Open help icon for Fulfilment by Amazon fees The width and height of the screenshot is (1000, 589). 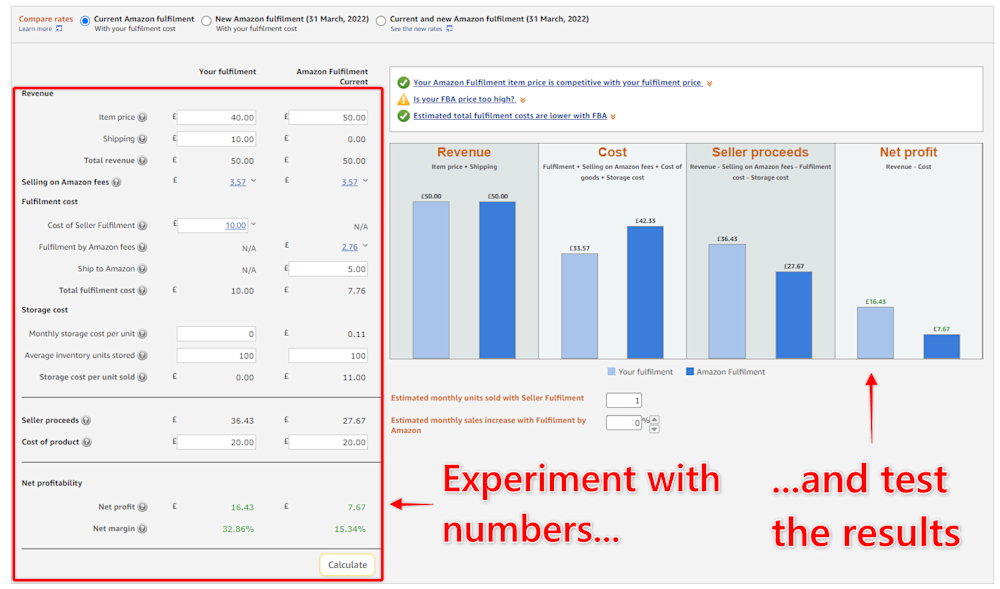point(143,247)
